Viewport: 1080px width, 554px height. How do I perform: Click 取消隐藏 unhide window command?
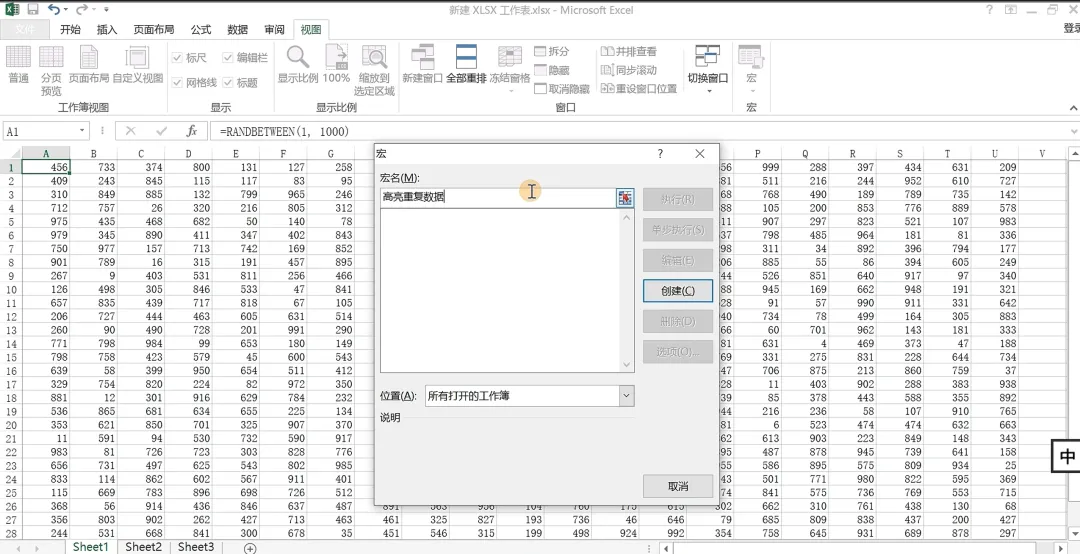(x=562, y=89)
